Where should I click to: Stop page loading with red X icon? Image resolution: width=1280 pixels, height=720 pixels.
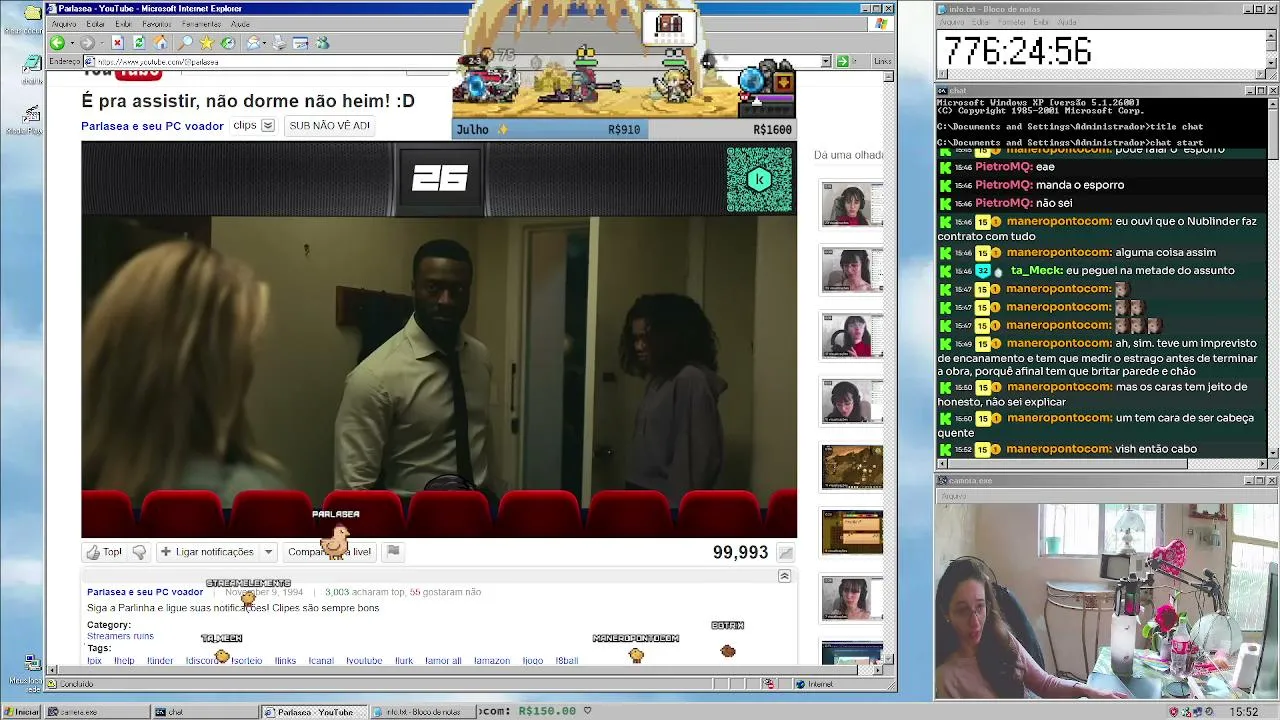117,43
